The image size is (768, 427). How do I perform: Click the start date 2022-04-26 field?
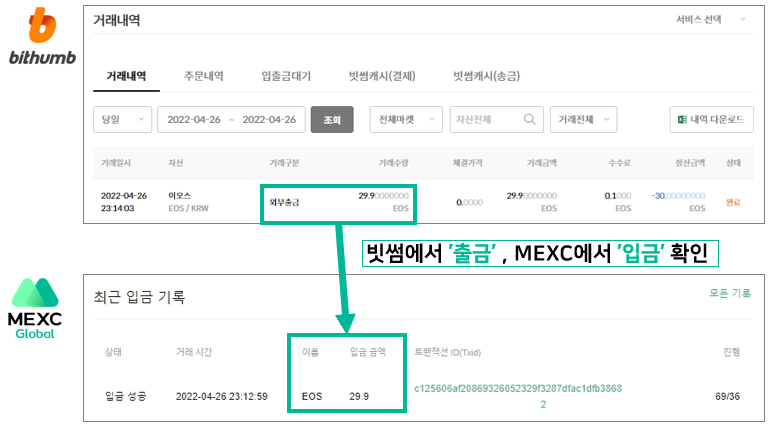(194, 119)
